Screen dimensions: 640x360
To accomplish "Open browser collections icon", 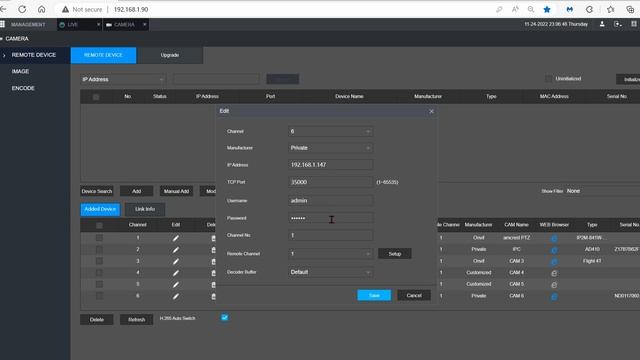I will (630, 9).
